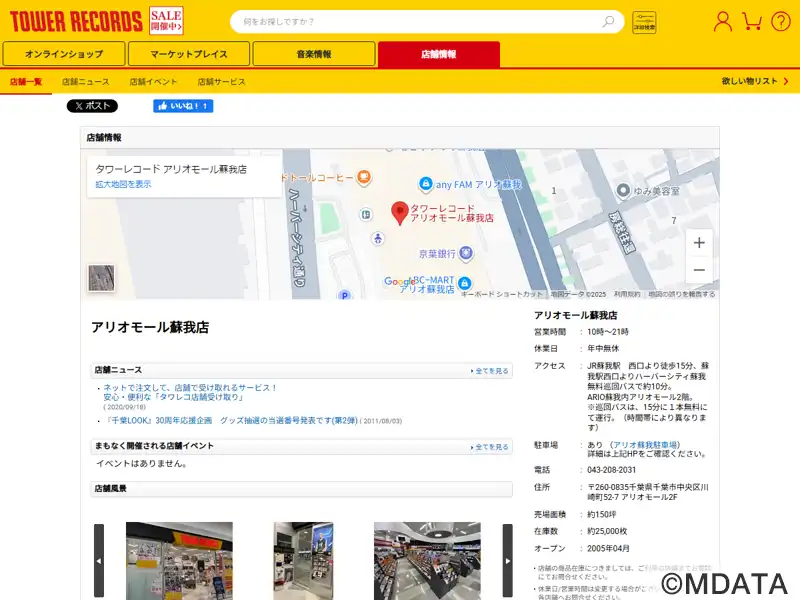Click phone number 043-208-2031
Viewport: 800px width, 600px height.
coord(612,470)
